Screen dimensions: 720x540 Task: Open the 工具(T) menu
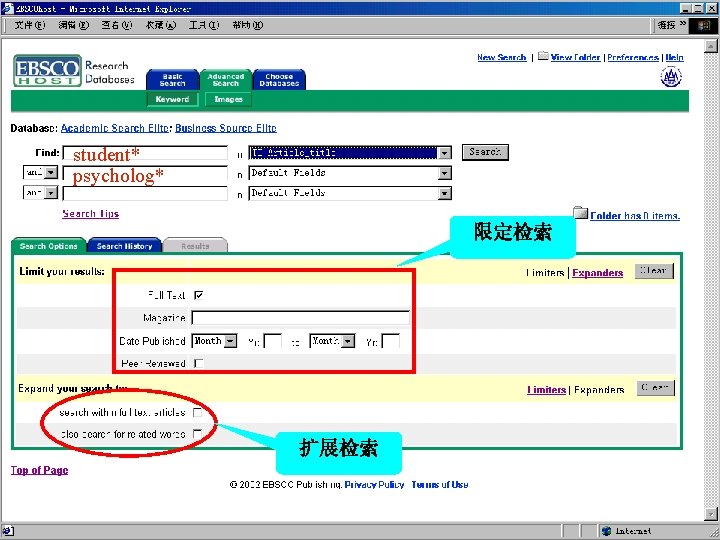point(204,25)
